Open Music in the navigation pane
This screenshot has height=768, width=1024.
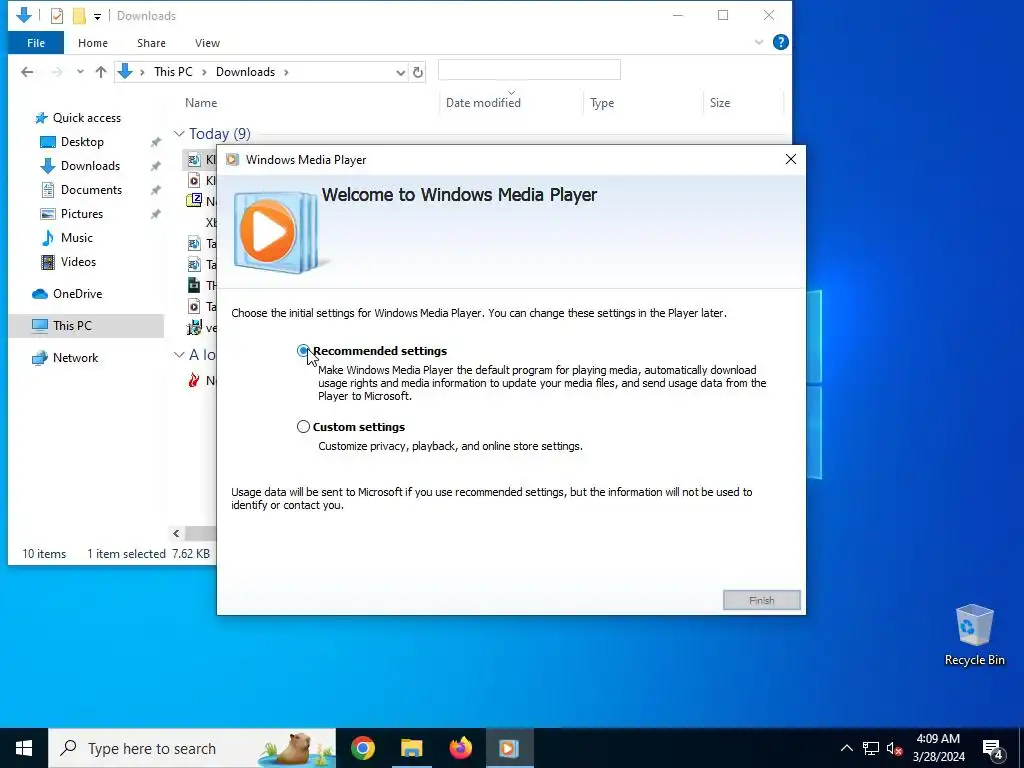[76, 238]
